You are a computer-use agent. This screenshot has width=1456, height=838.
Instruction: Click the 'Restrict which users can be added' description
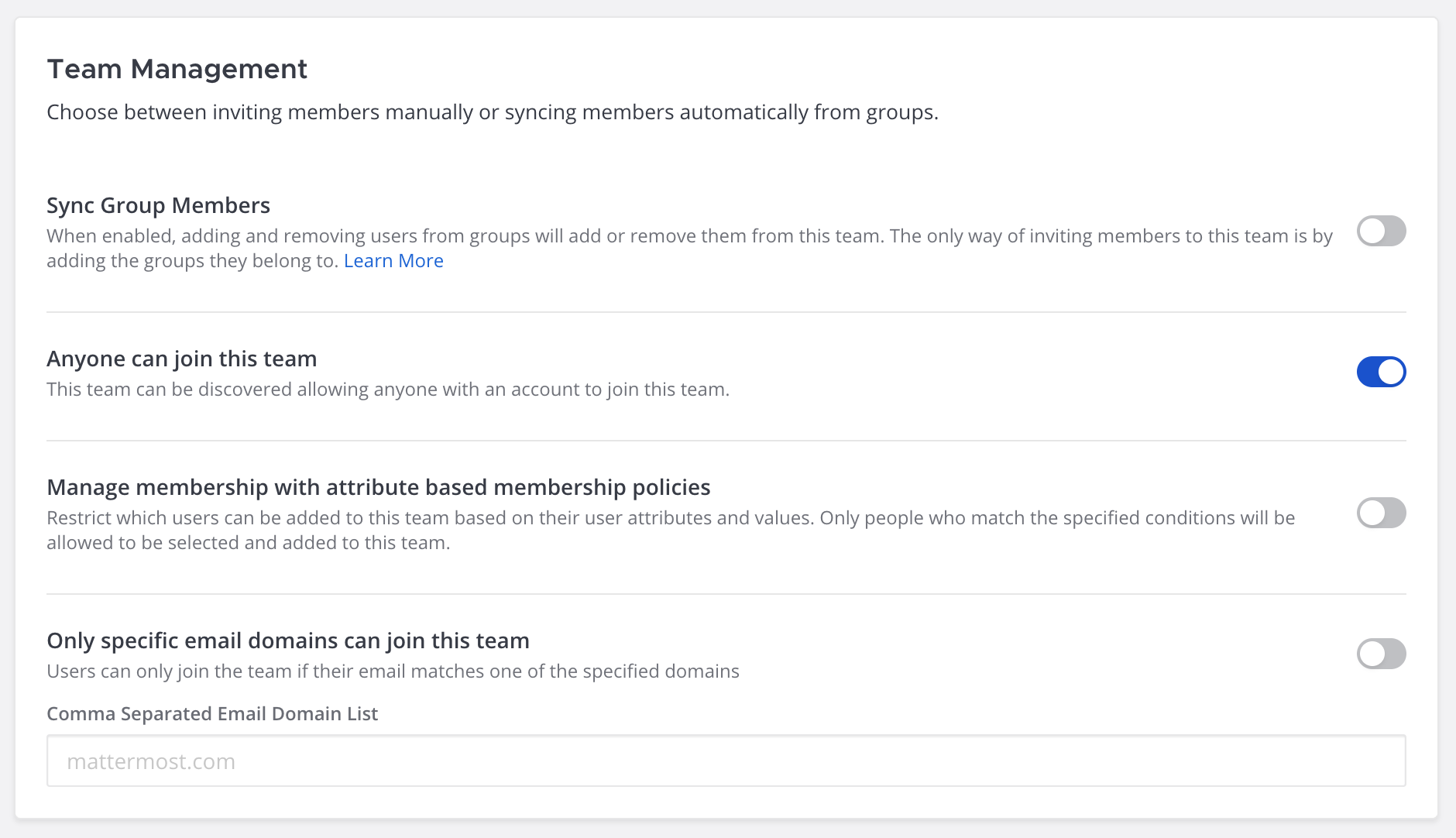(671, 531)
